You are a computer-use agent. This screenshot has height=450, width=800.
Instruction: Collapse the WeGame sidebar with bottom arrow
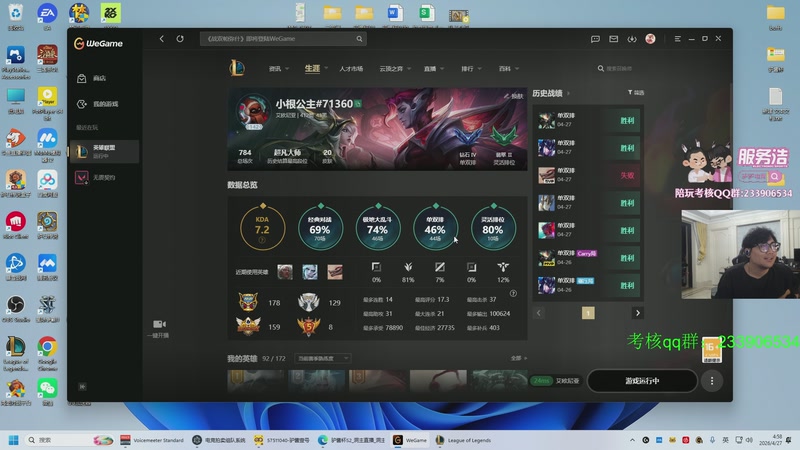point(82,387)
